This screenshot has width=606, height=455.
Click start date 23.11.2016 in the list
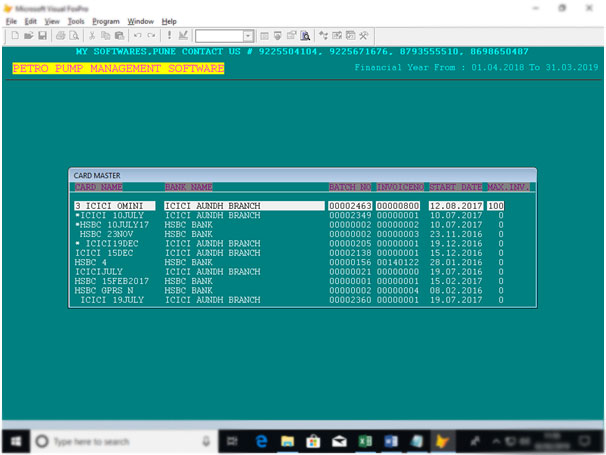click(x=456, y=234)
